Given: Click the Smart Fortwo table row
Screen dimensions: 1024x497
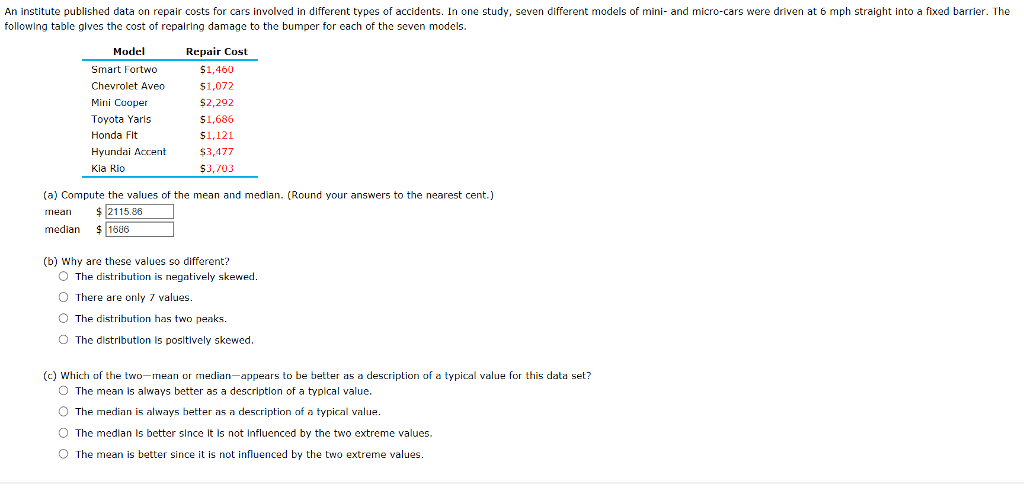Looking at the screenshot, I should [170, 69].
